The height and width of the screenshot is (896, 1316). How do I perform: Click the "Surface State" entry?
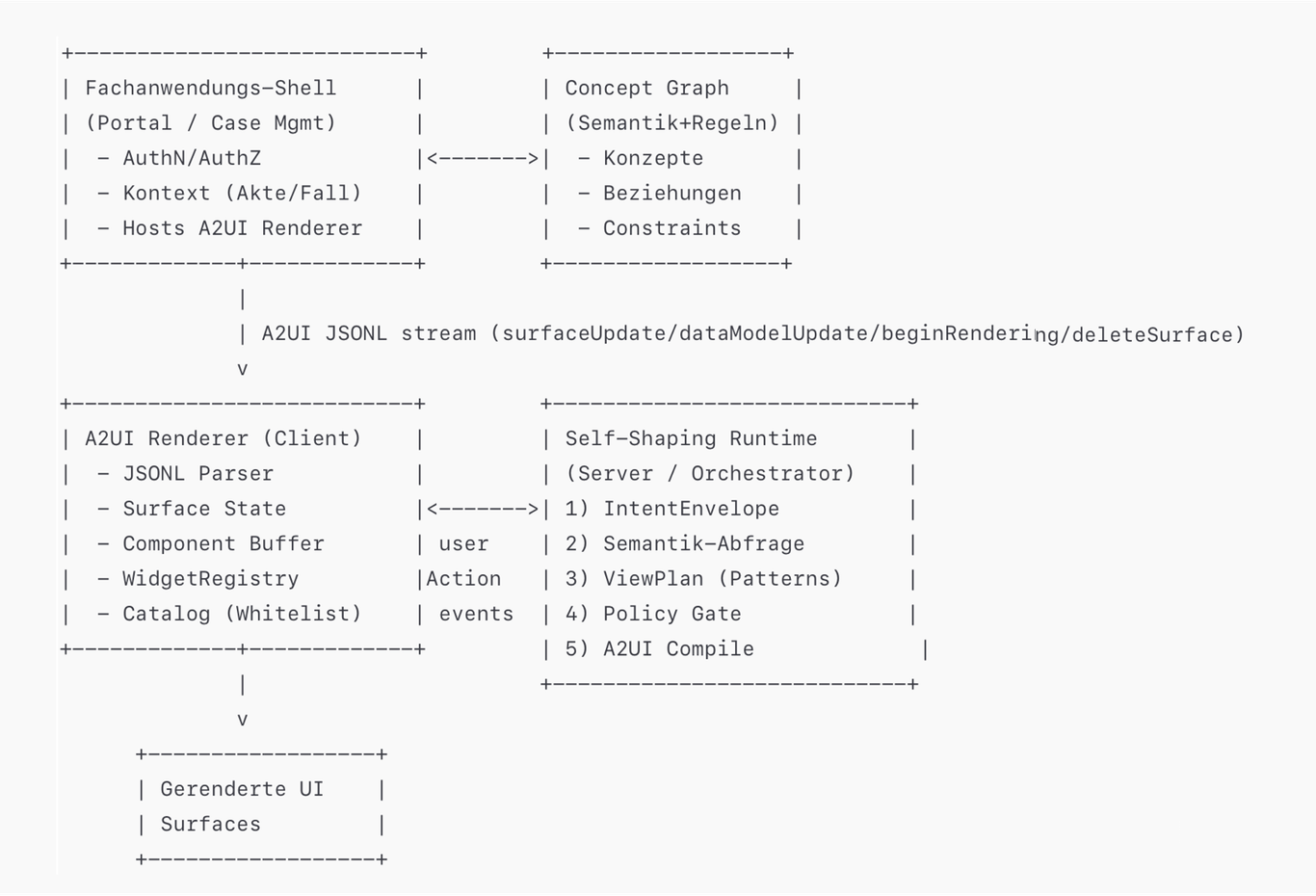pyautogui.click(x=204, y=509)
